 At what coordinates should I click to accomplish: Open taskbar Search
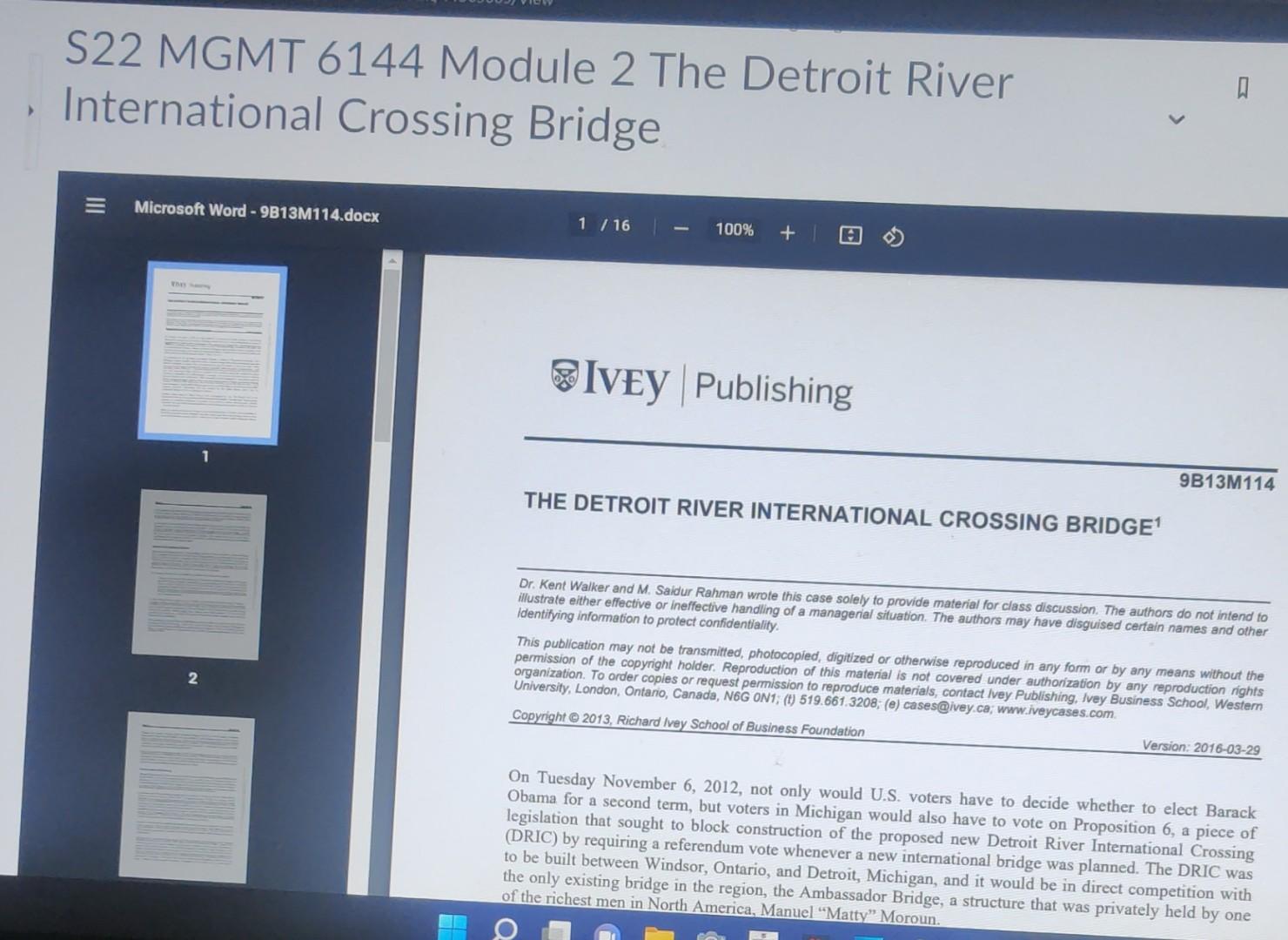coord(506,931)
